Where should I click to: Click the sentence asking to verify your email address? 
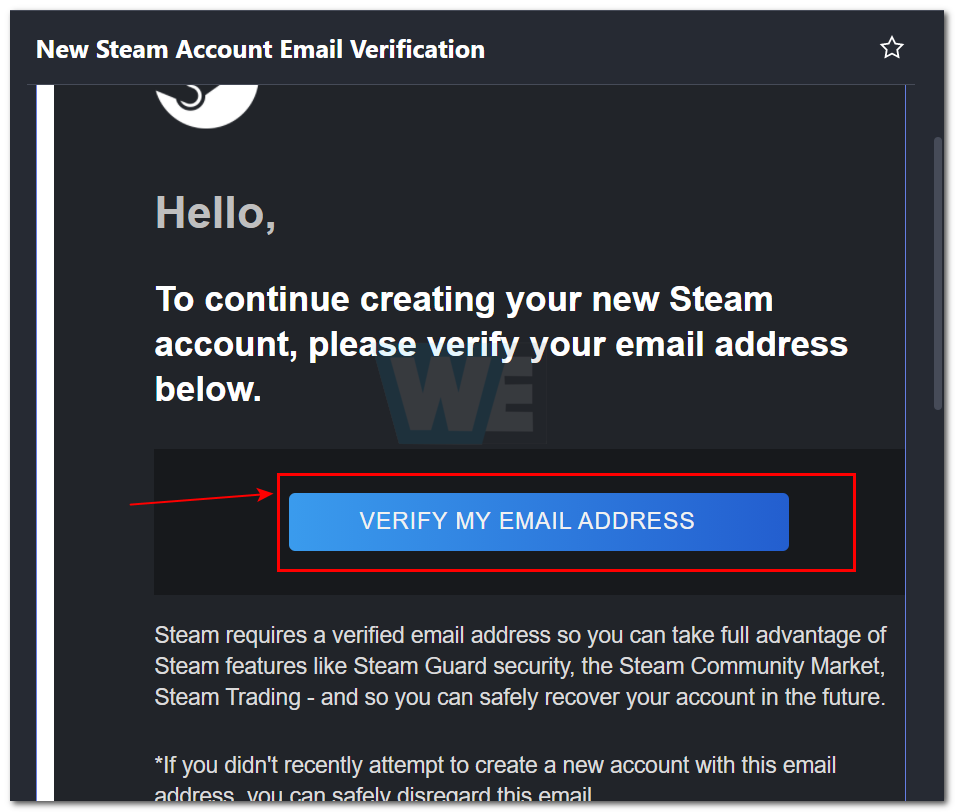(x=500, y=343)
